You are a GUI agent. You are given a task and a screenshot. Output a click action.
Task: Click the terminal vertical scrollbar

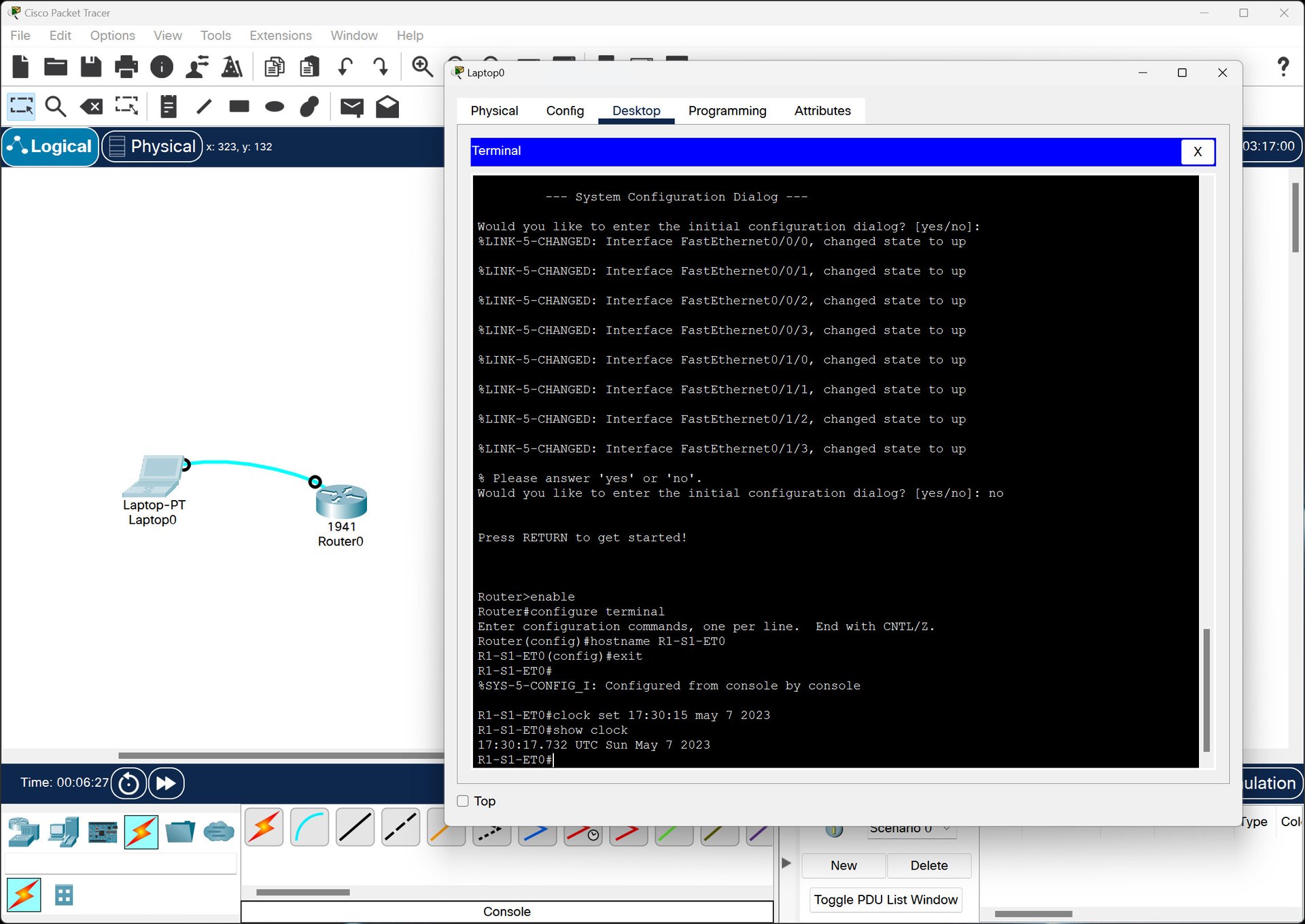[x=1206, y=690]
